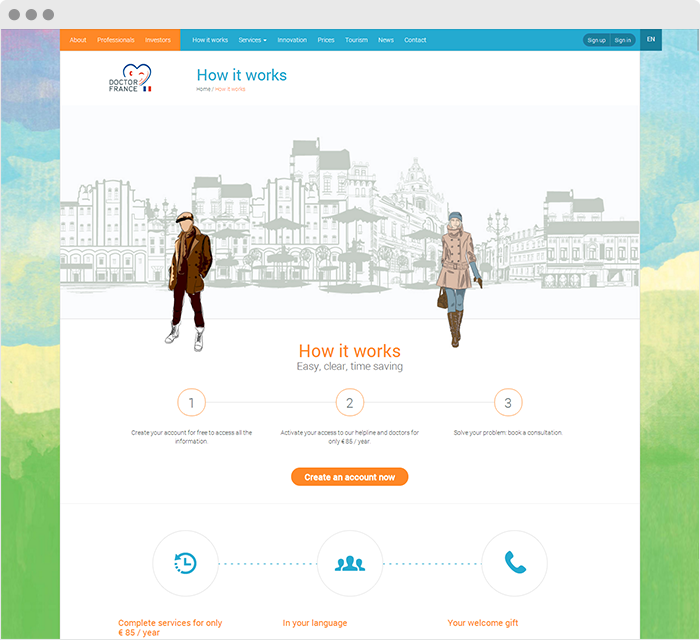
Task: Switch to the Professionals tab
Action: pyautogui.click(x=116, y=40)
